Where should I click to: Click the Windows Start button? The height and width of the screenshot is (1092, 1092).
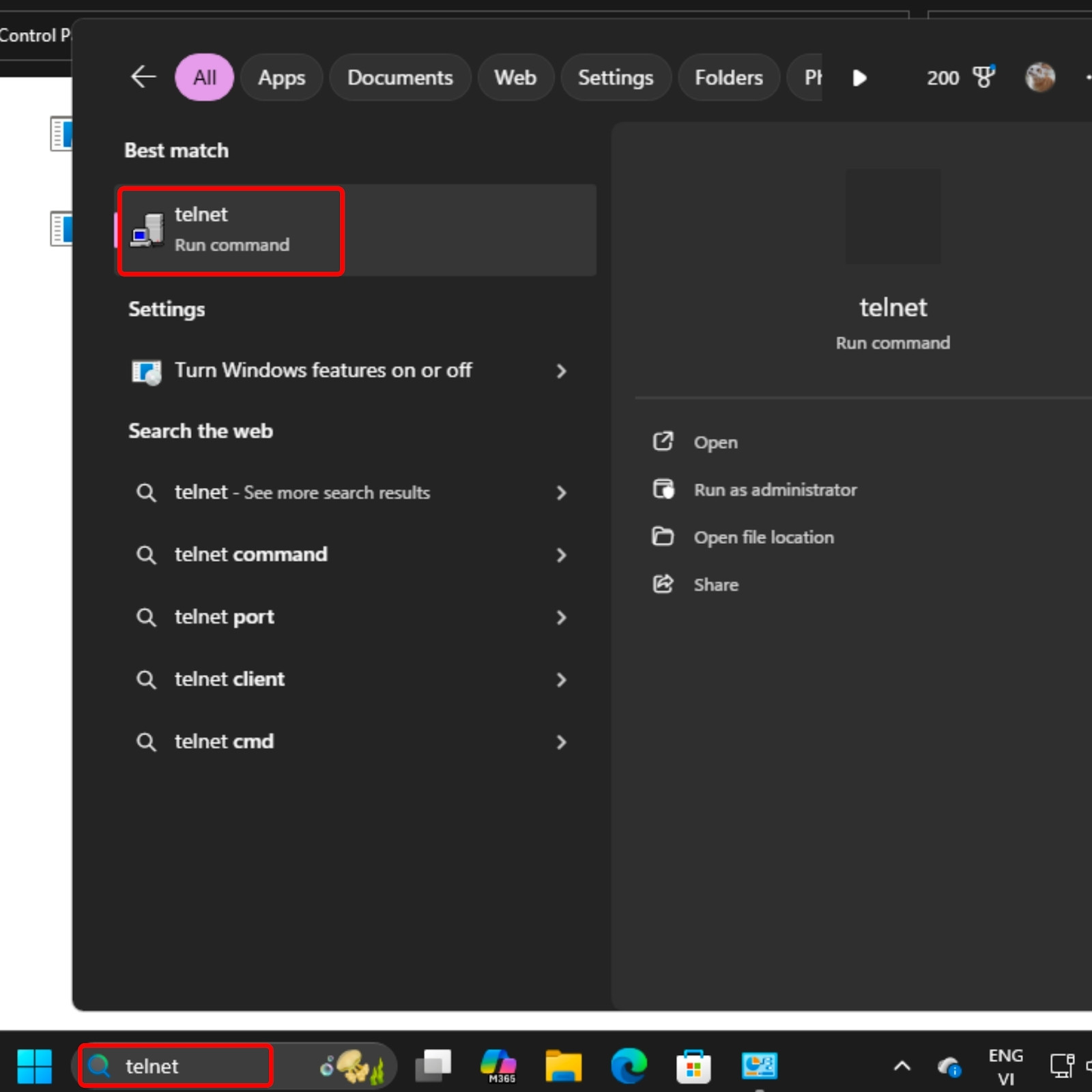(x=34, y=1066)
